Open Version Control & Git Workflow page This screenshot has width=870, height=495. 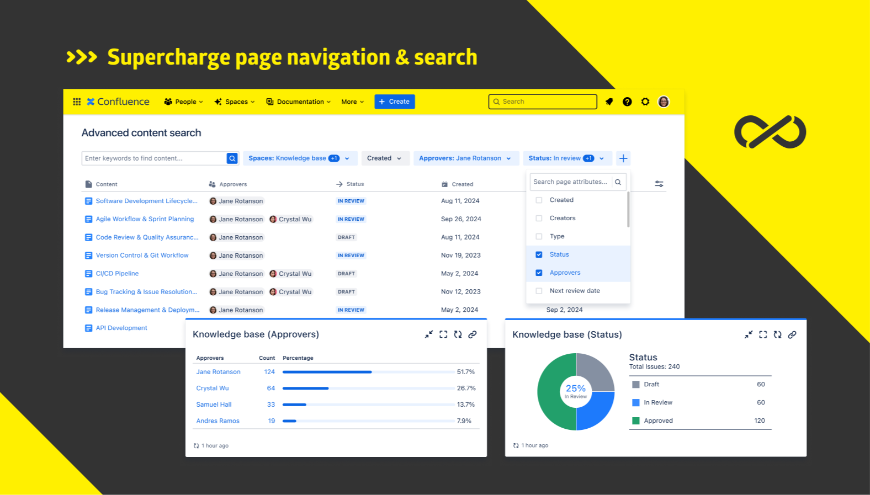[x=142, y=255]
